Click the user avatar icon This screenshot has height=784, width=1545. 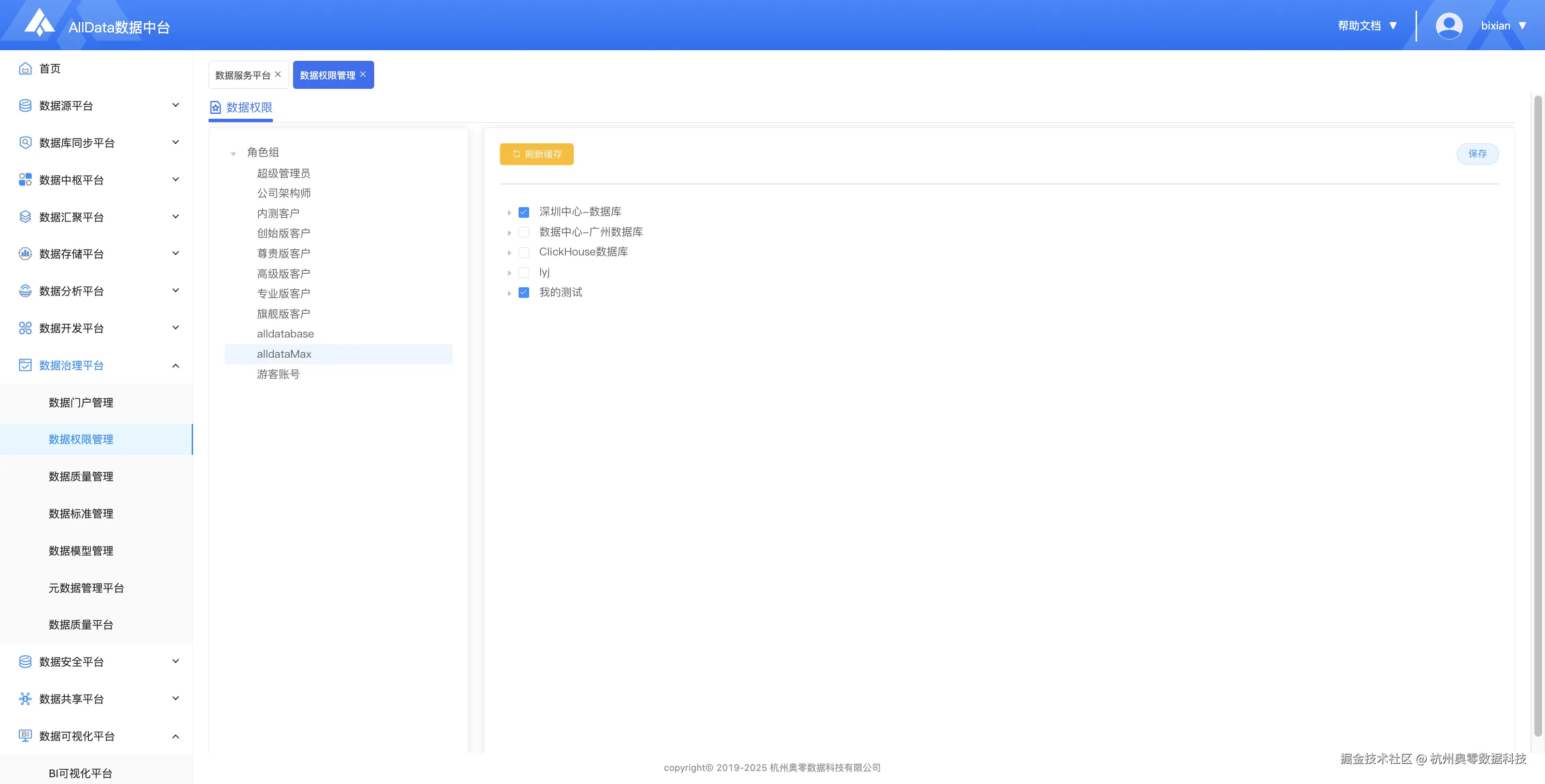pyautogui.click(x=1448, y=26)
